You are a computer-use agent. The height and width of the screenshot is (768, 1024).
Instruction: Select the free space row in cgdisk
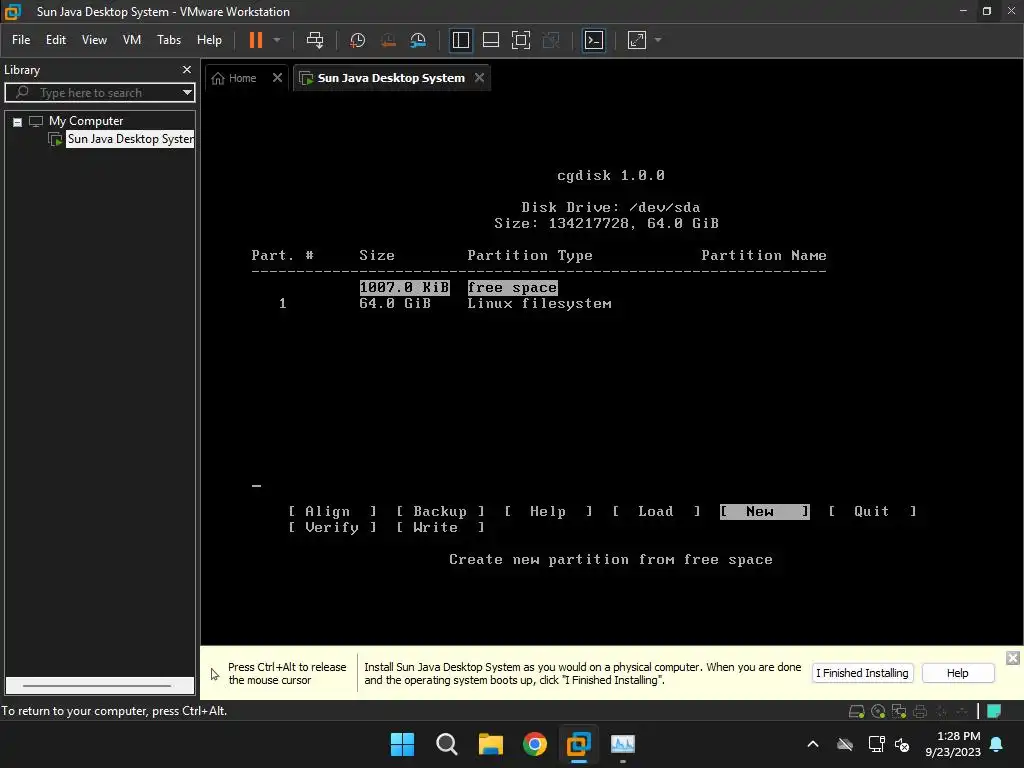pyautogui.click(x=458, y=287)
